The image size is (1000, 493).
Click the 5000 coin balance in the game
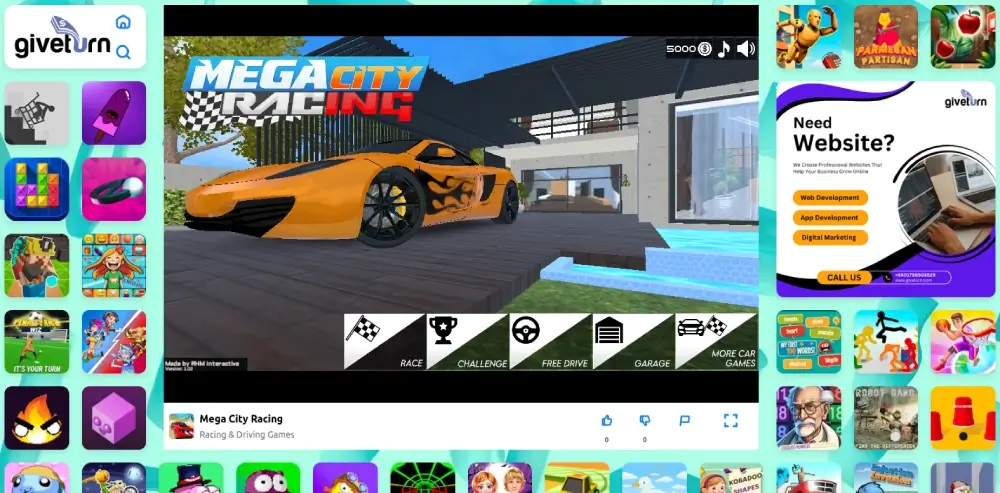pos(689,48)
